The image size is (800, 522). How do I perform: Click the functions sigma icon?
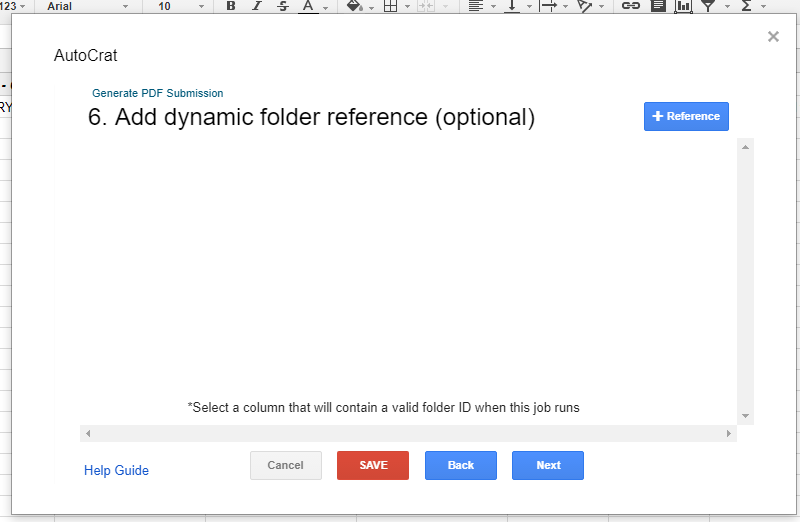point(746,6)
